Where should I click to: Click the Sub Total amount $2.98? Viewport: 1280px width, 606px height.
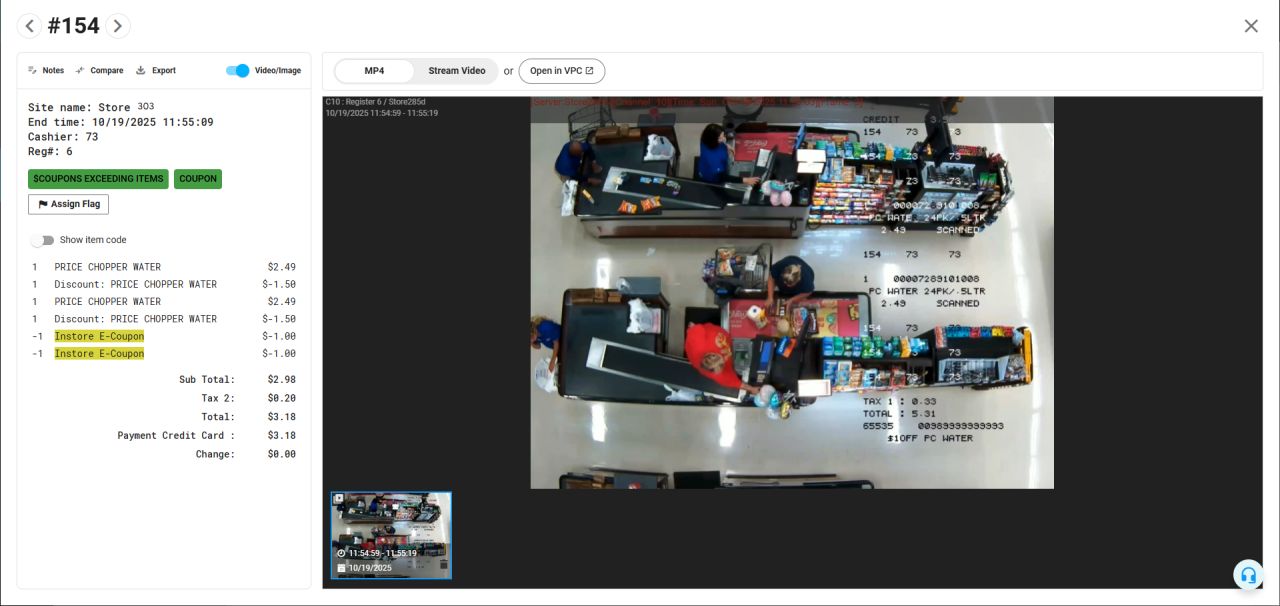[x=281, y=380]
